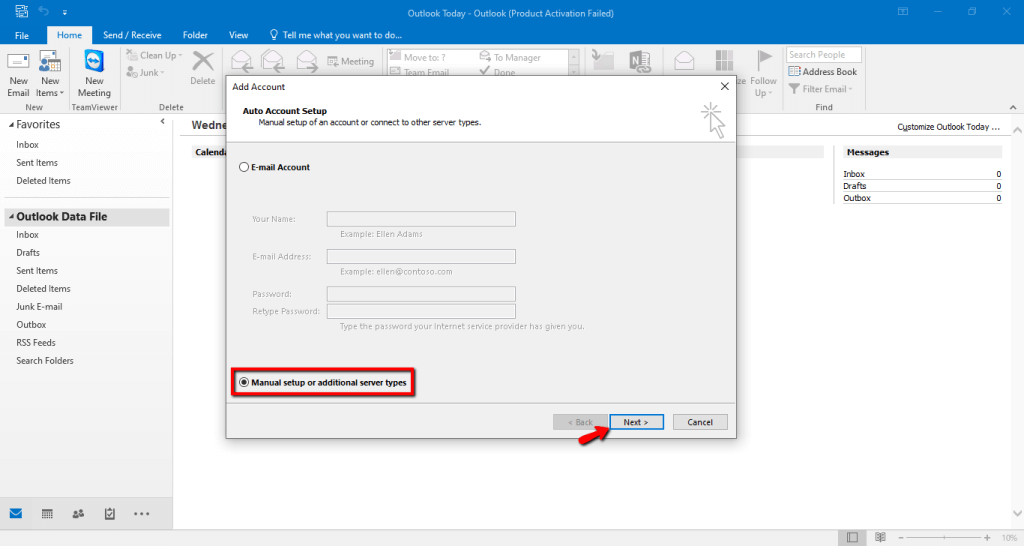Open the New Items menu
Image resolution: width=1024 pixels, height=546 pixels.
tap(50, 74)
